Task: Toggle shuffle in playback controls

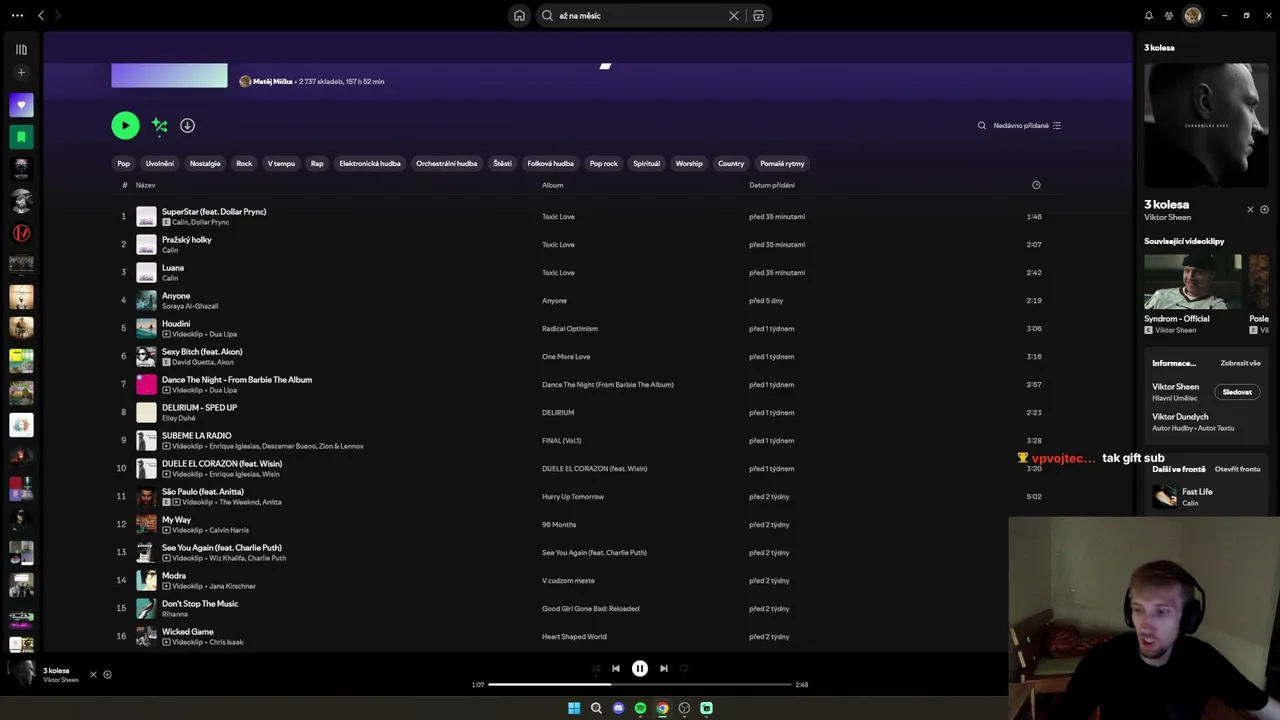Action: (x=596, y=669)
